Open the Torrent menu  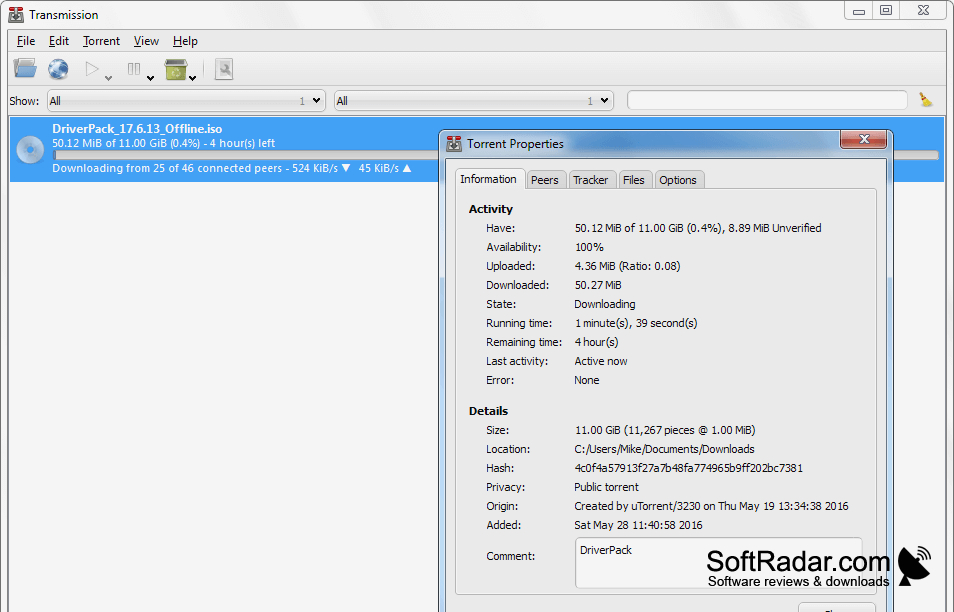point(101,41)
